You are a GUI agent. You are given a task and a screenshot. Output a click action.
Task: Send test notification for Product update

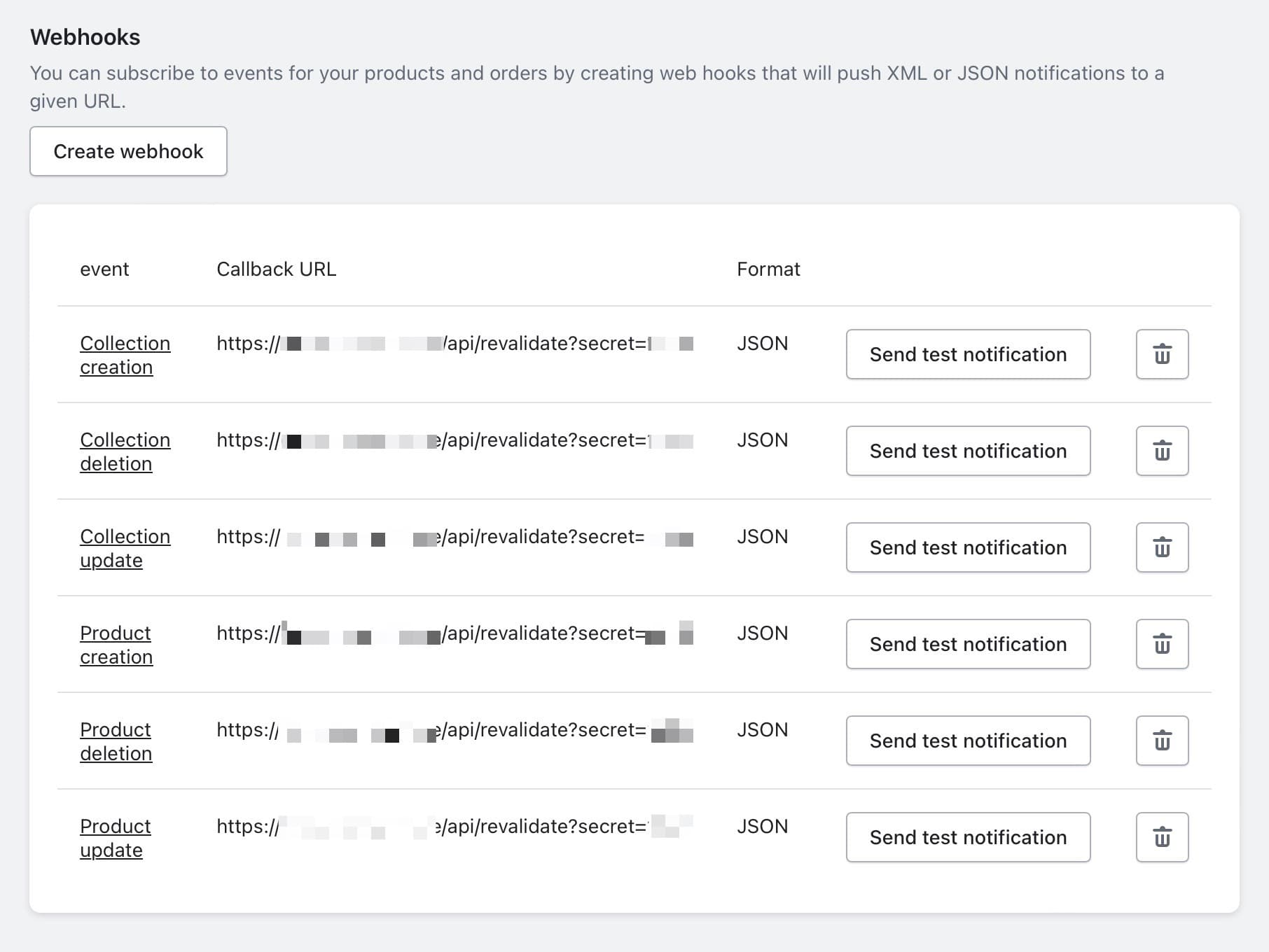968,837
